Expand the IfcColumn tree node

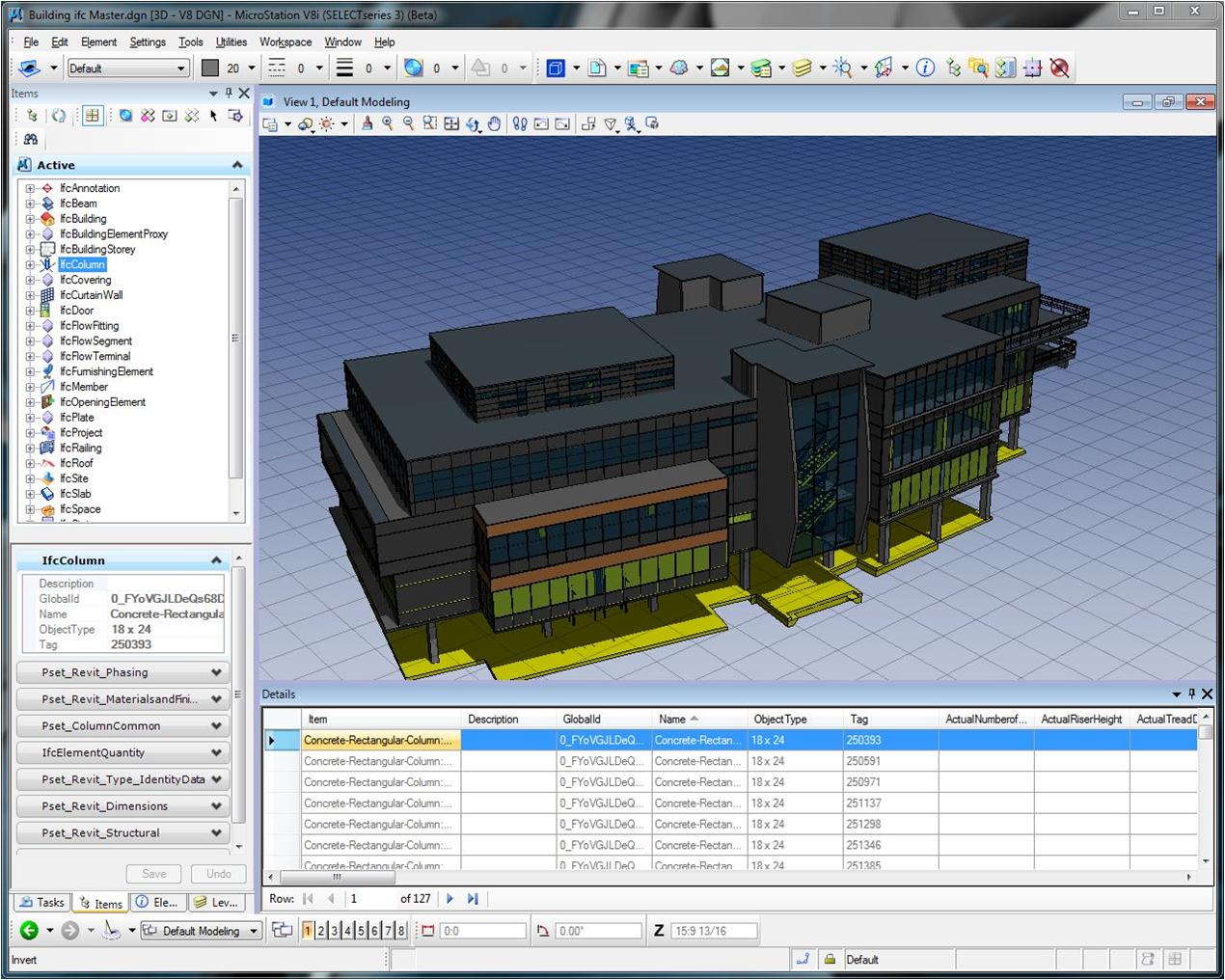(x=30, y=265)
